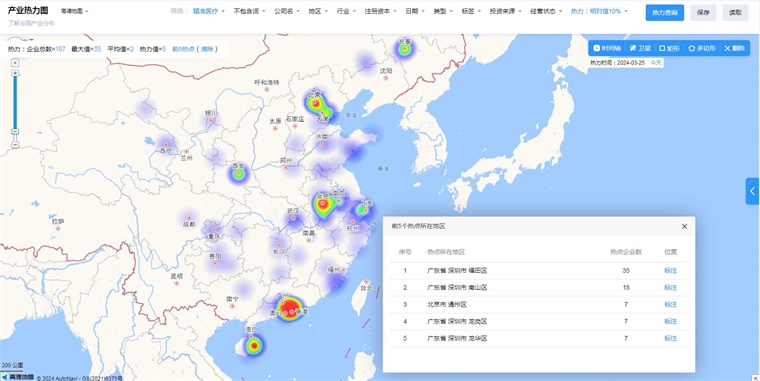Click 标注 for 北京市 通州区 row
760x381 pixels.
pyautogui.click(x=670, y=304)
